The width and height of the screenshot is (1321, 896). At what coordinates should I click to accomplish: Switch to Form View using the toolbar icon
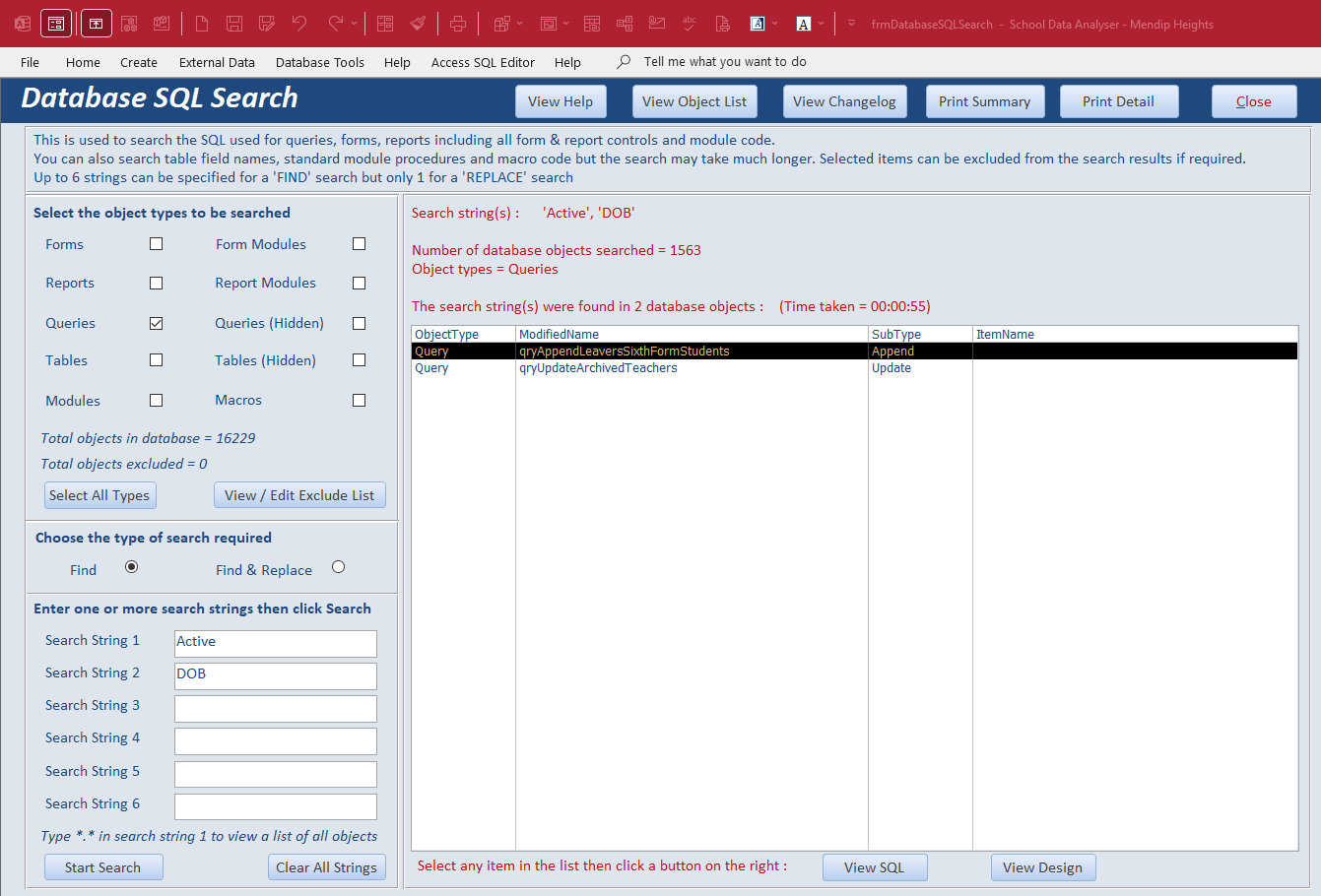[56, 24]
